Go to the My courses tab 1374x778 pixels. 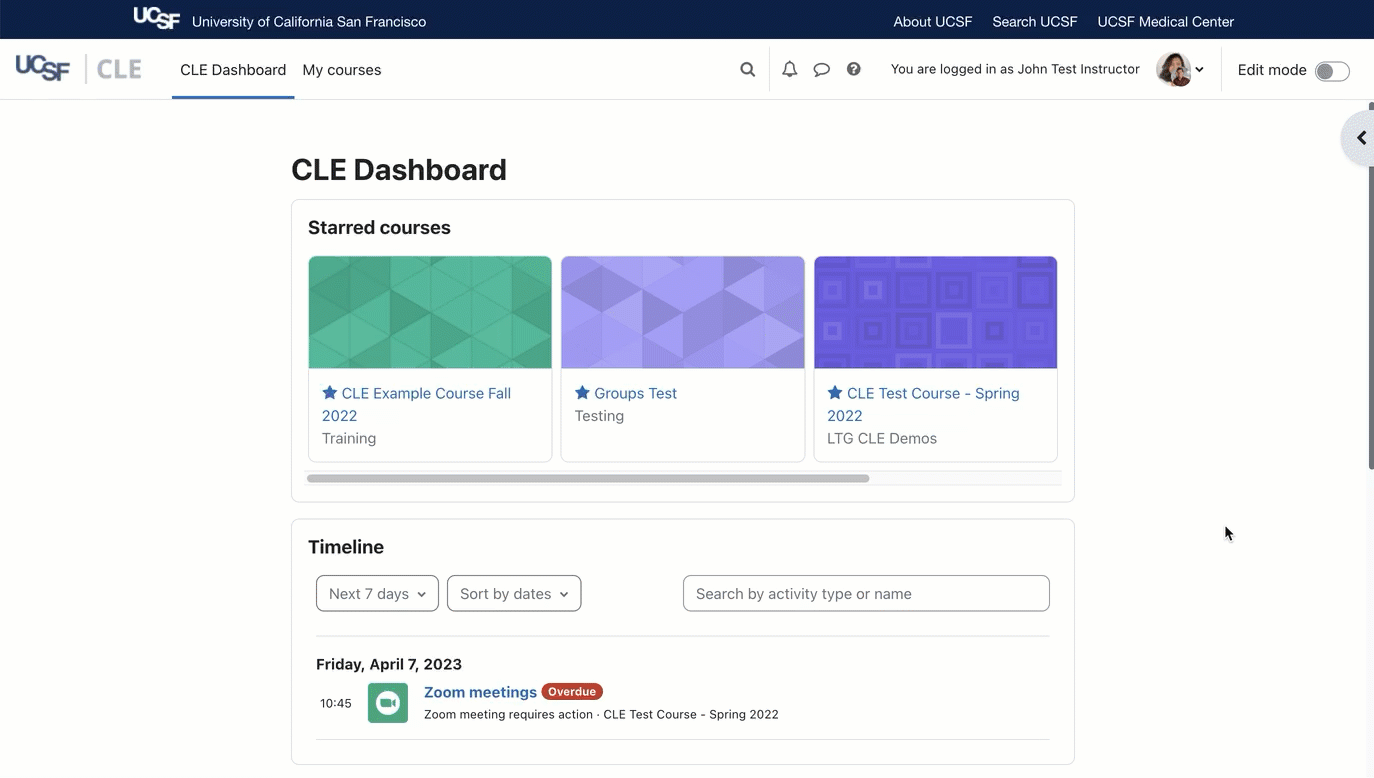342,70
